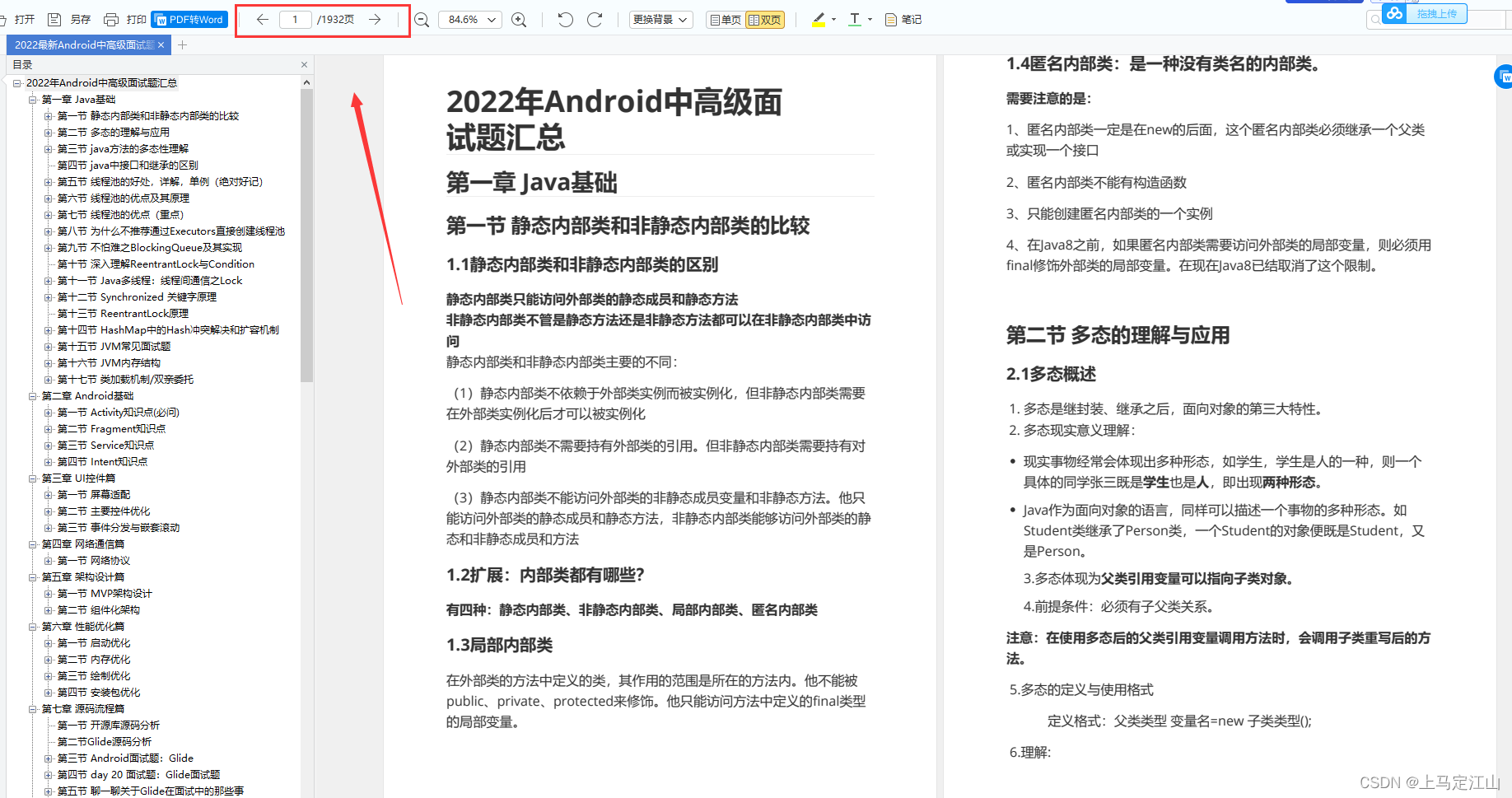This screenshot has height=798, width=1512.
Task: Open the highlighter color dropdown arrow
Action: coord(834,19)
